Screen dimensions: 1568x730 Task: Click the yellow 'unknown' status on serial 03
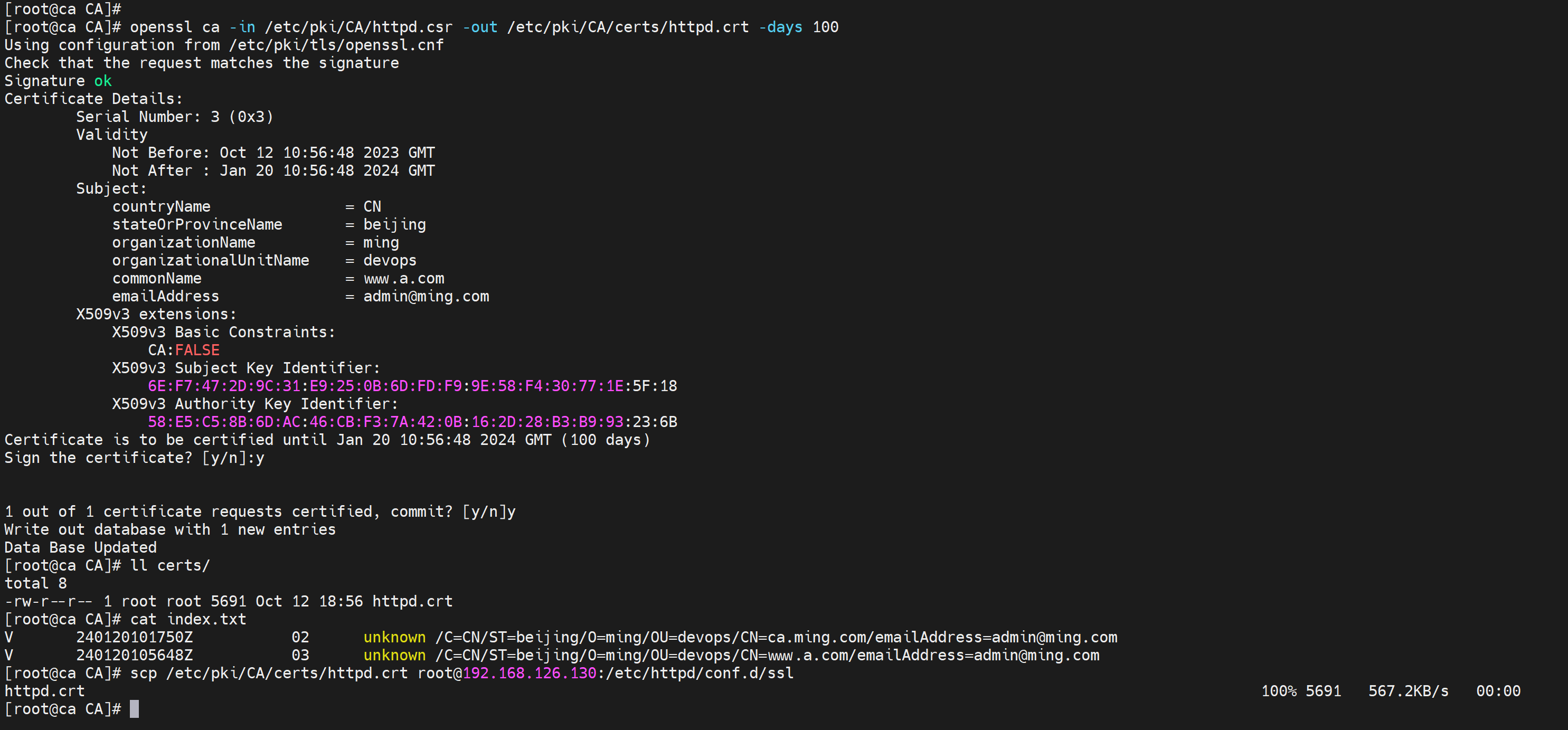click(394, 655)
